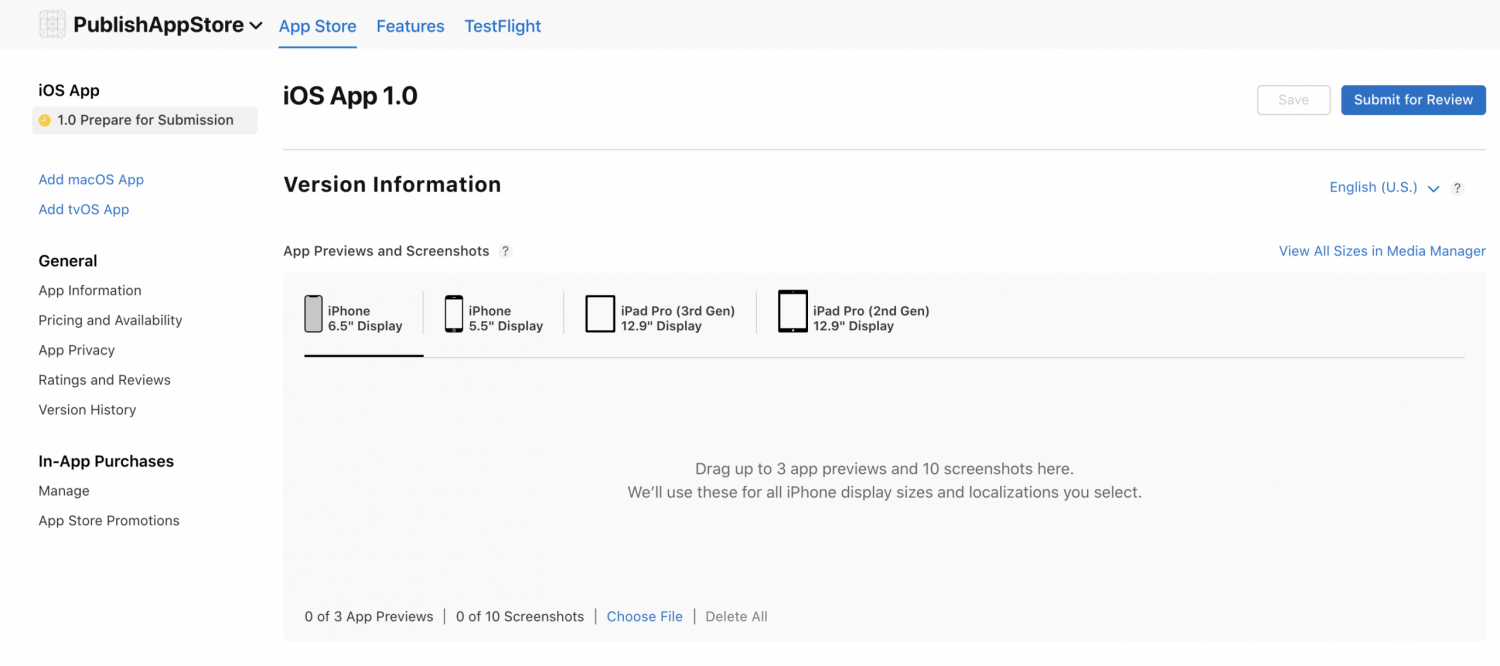Click Add macOS App in the sidebar
The width and height of the screenshot is (1500, 666).
coord(91,179)
